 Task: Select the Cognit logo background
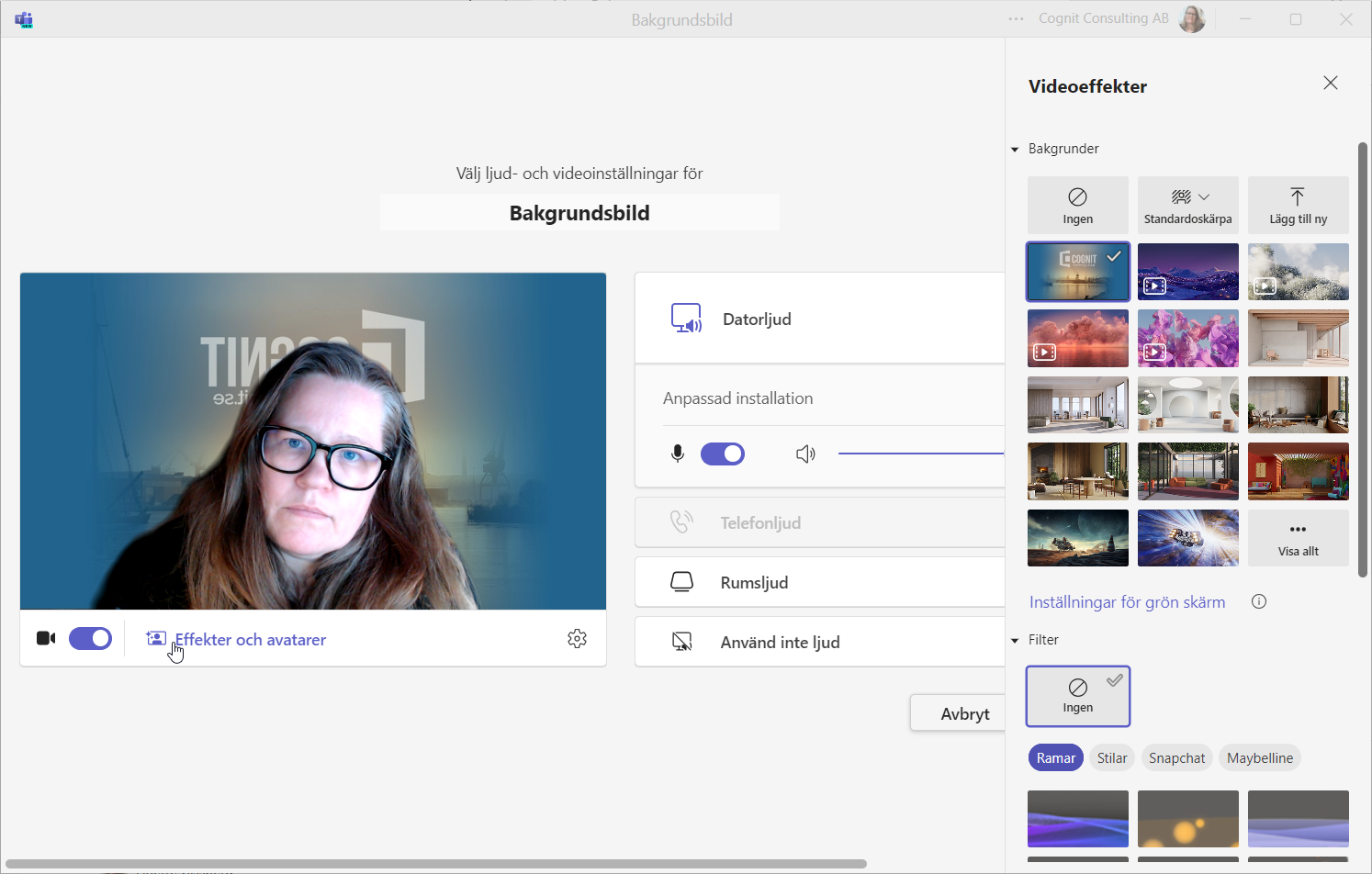click(x=1078, y=272)
